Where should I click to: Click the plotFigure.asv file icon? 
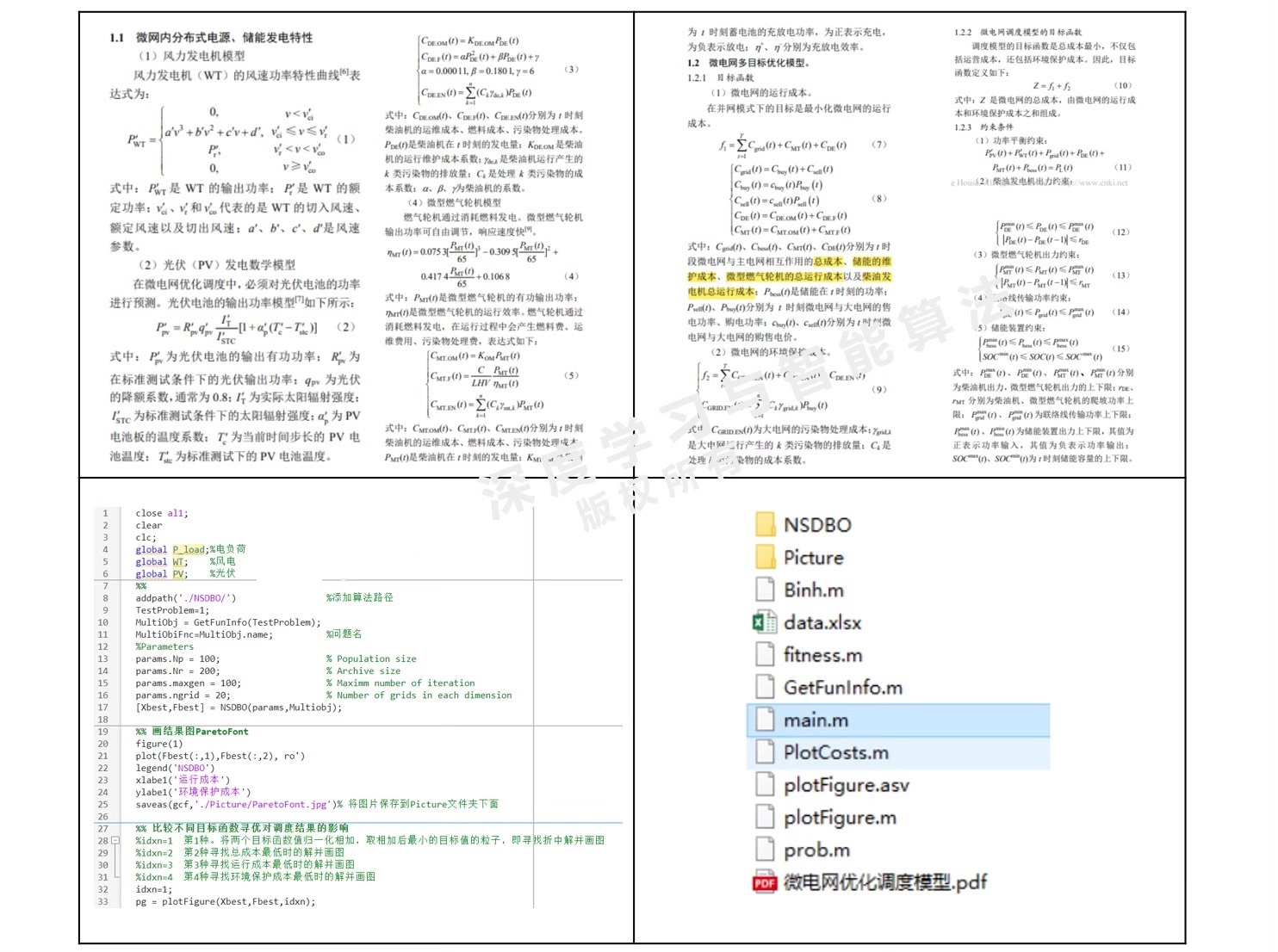(x=765, y=785)
